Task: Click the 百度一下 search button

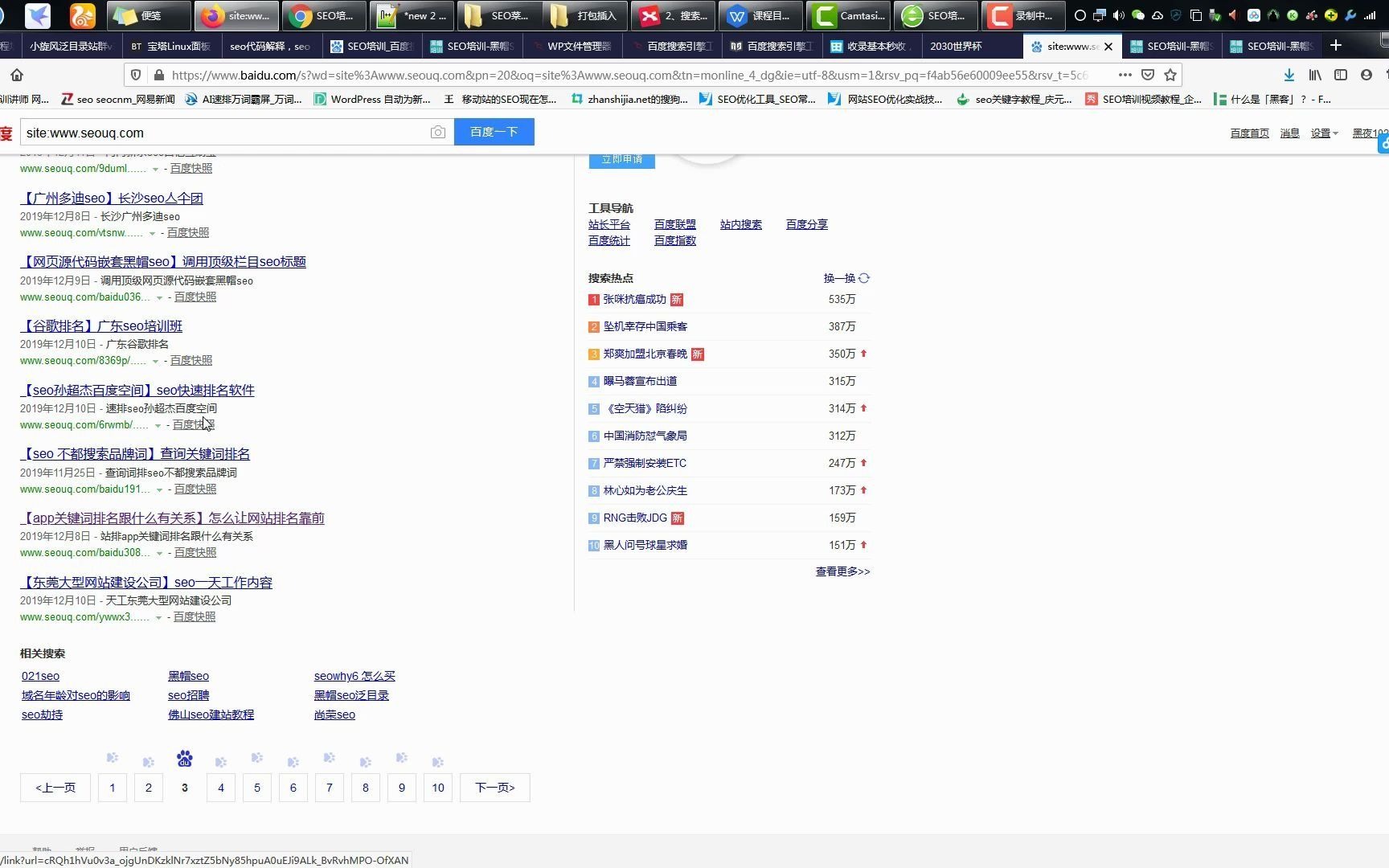Action: (494, 132)
